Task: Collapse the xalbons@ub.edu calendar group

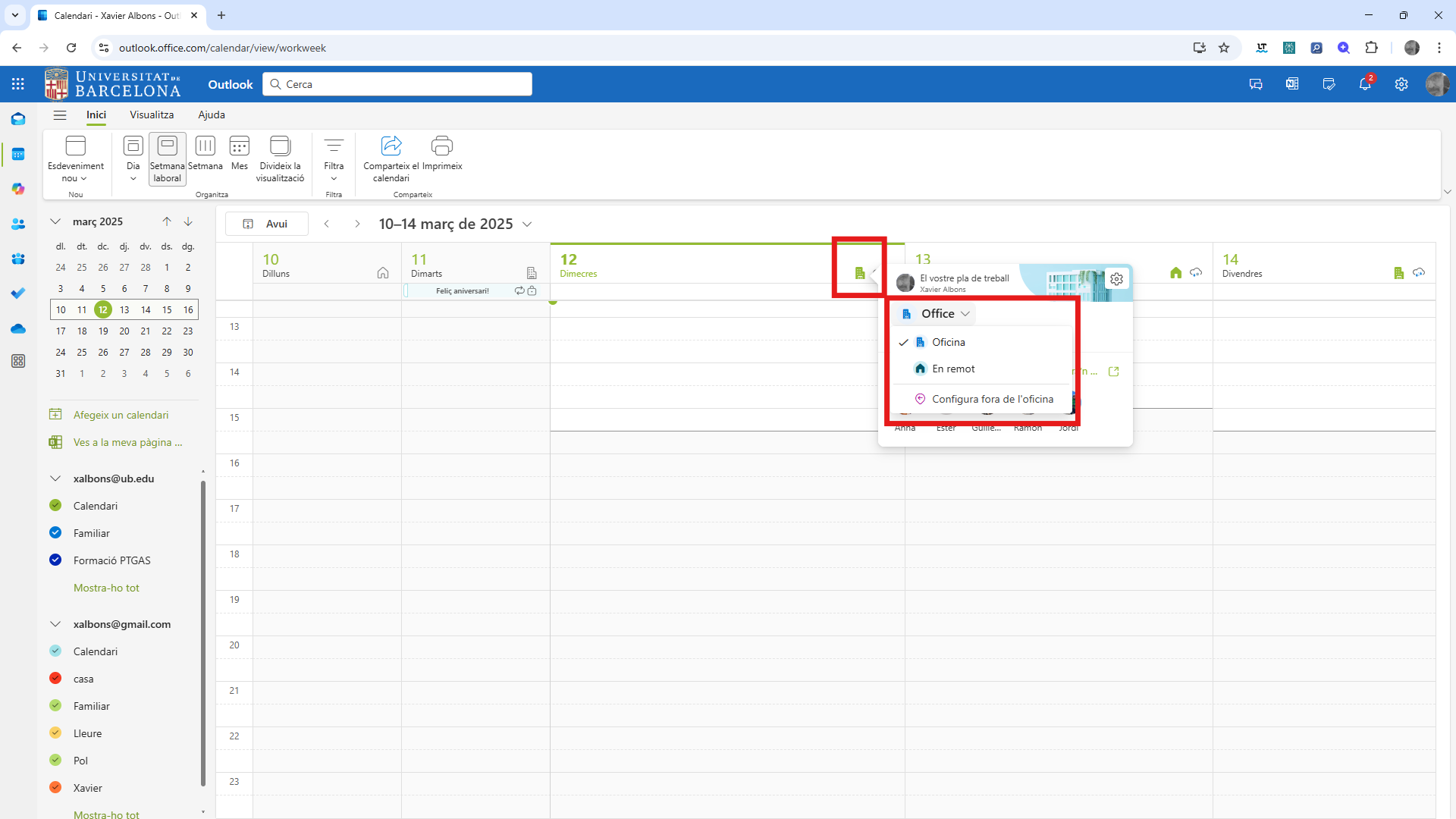Action: (x=55, y=479)
